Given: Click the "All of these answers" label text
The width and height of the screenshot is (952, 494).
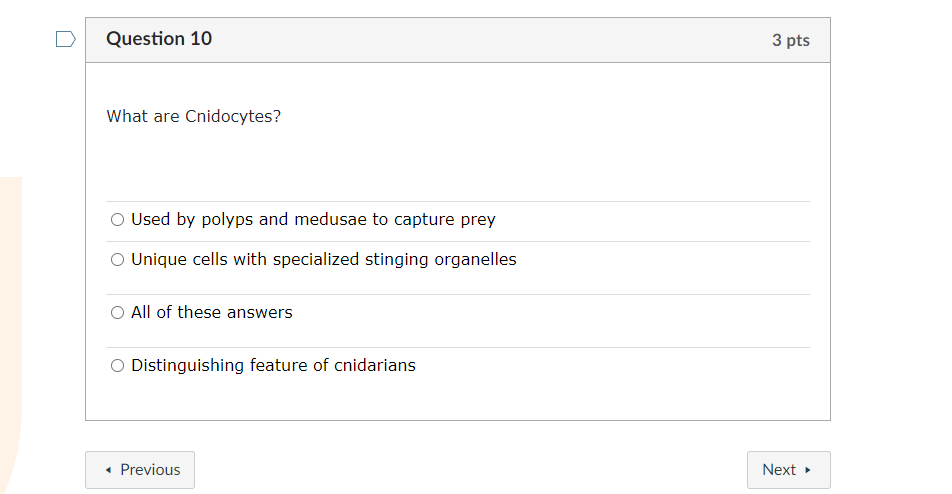Looking at the screenshot, I should [x=212, y=313].
